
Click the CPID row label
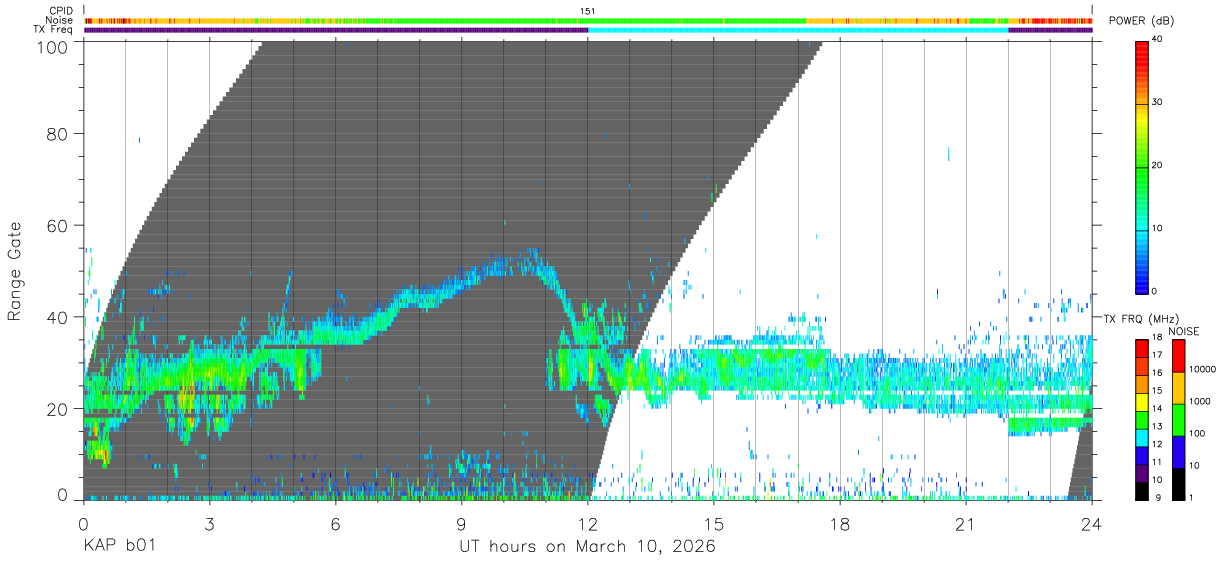point(60,11)
